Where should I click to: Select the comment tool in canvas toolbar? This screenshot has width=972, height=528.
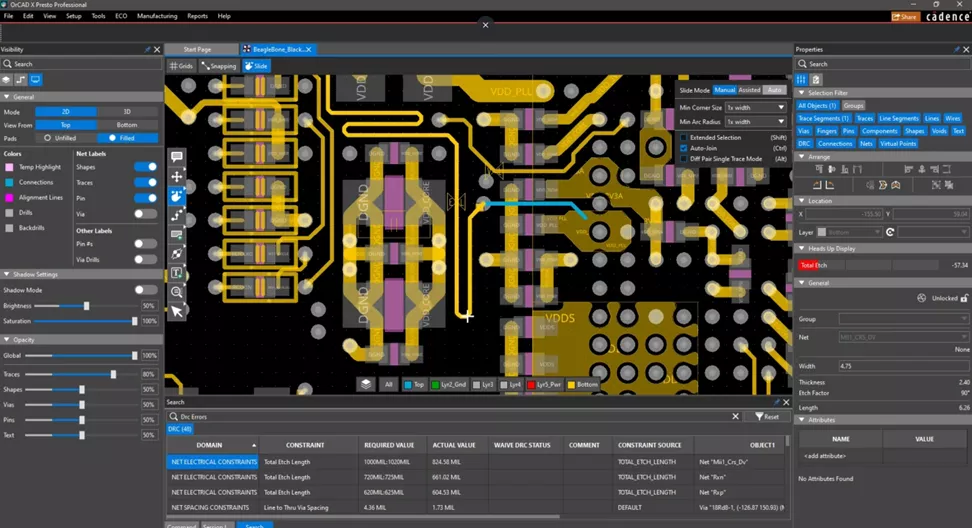pyautogui.click(x=177, y=157)
